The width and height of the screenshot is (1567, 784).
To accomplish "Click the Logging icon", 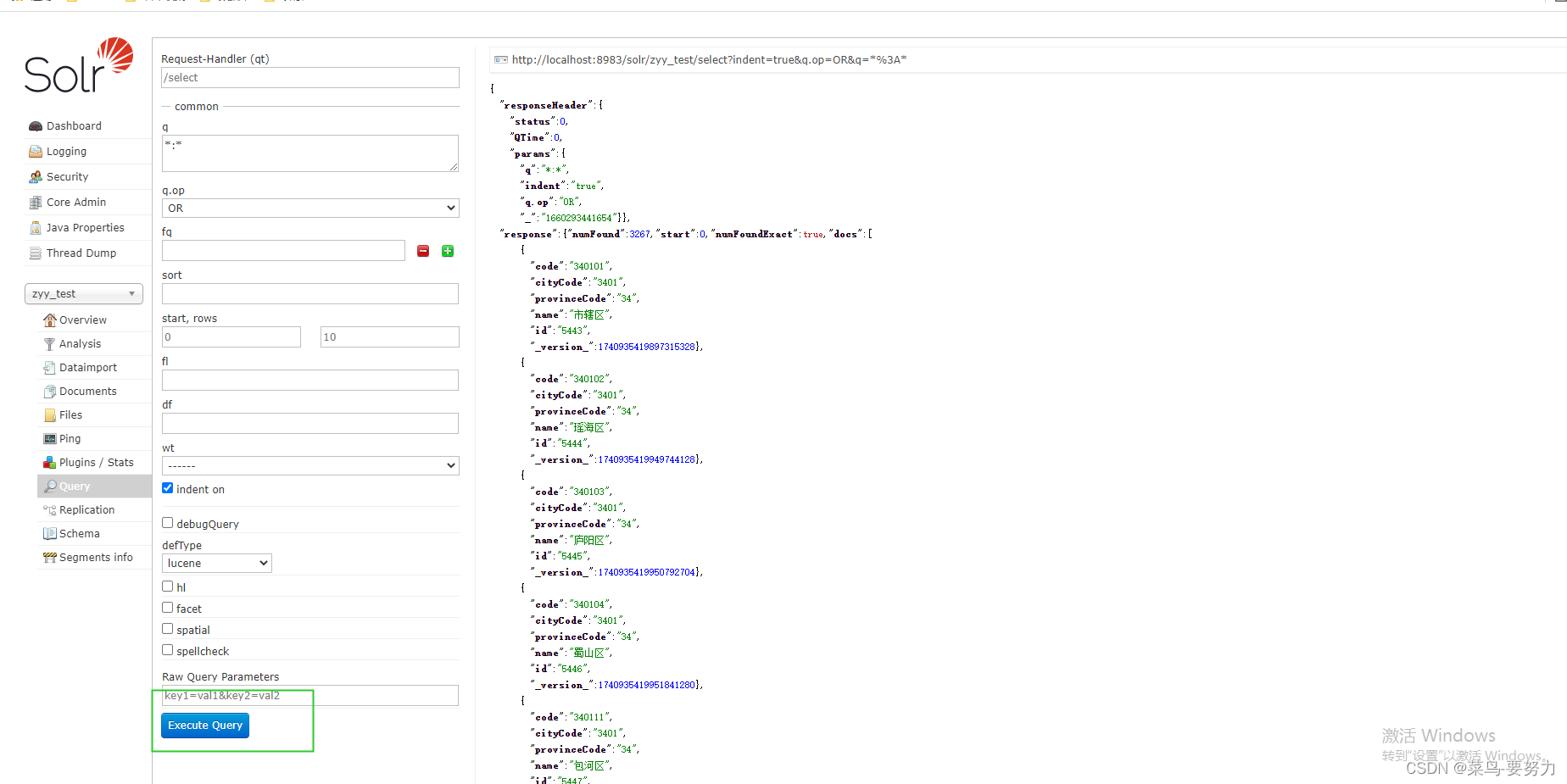I will (36, 152).
